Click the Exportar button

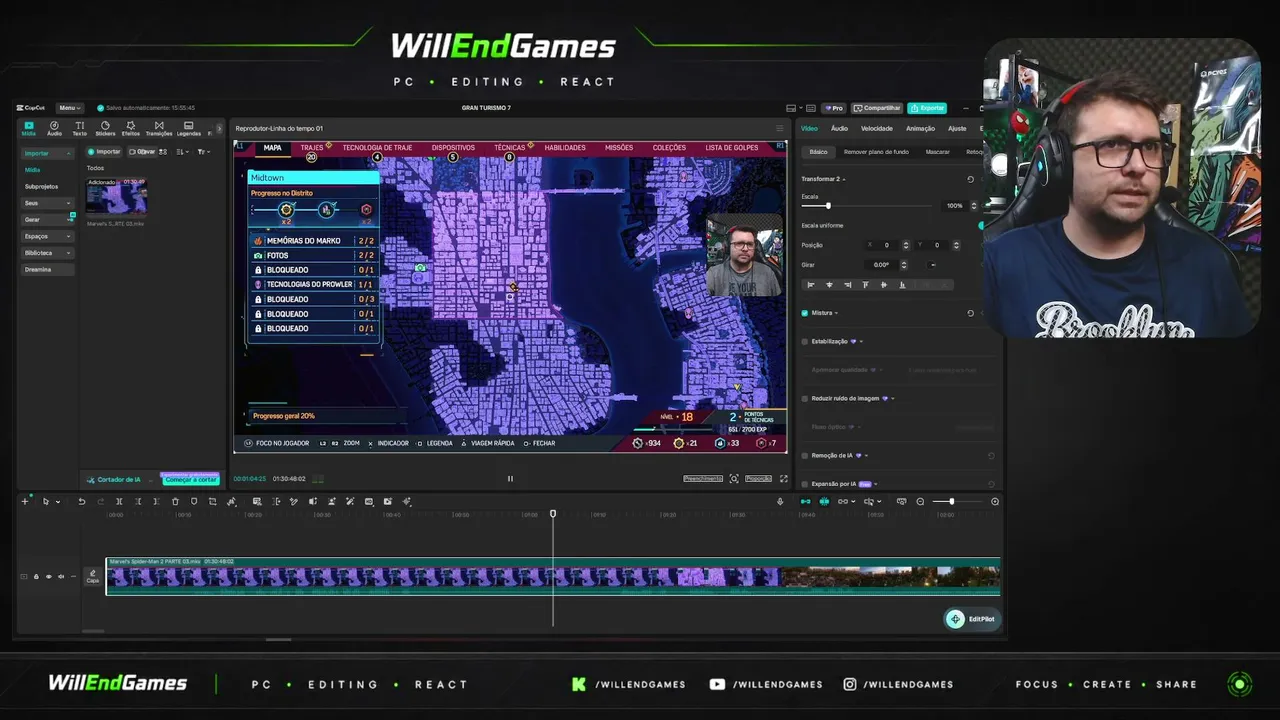[x=927, y=108]
